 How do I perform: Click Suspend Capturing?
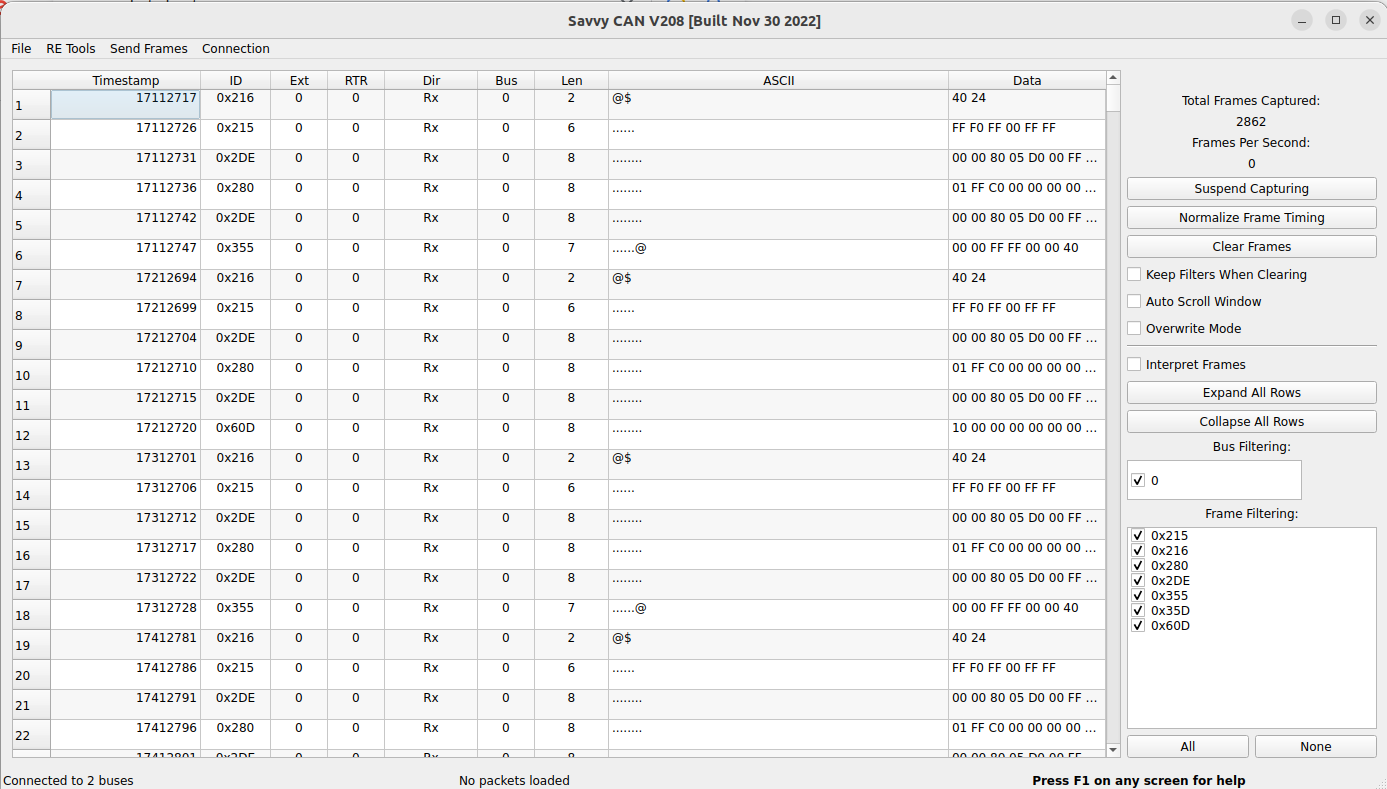click(1251, 188)
